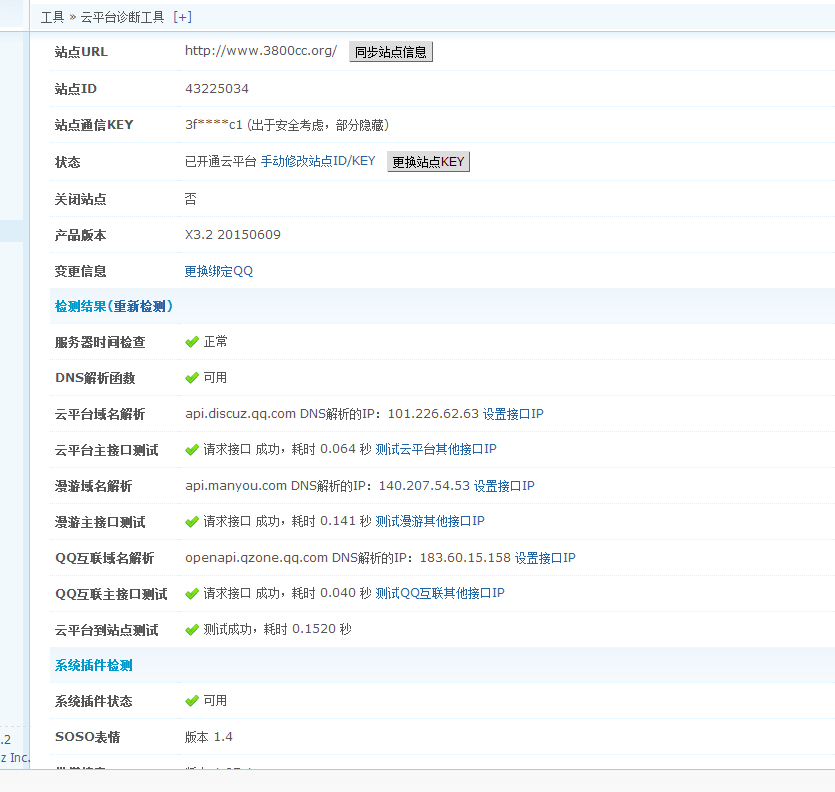Open 测试漫游其他接口IP link
Image resolution: width=835 pixels, height=792 pixels.
tap(430, 522)
